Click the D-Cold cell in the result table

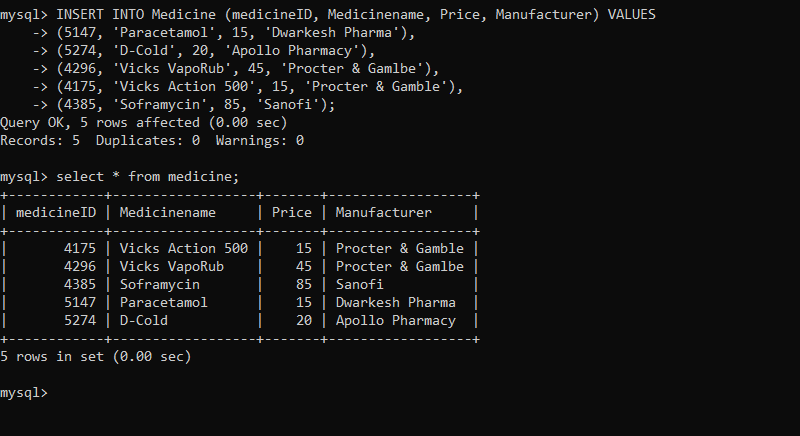tap(144, 320)
